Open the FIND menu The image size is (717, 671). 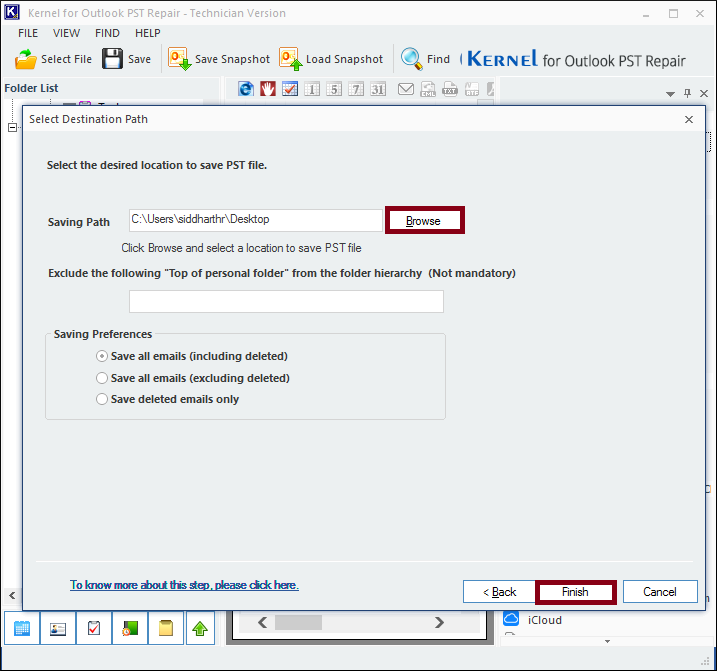(x=107, y=33)
